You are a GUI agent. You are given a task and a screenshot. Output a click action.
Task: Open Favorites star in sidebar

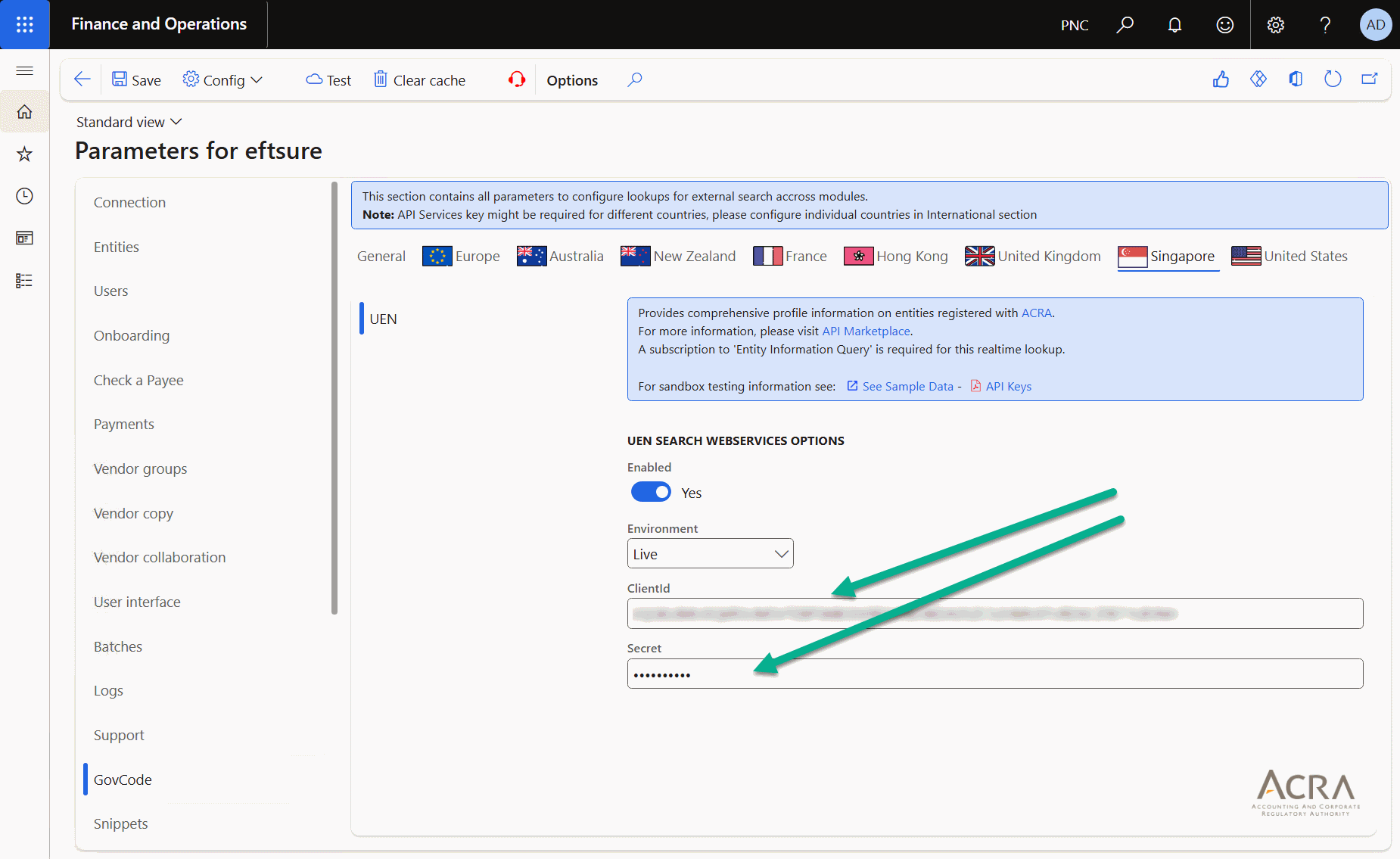click(25, 154)
